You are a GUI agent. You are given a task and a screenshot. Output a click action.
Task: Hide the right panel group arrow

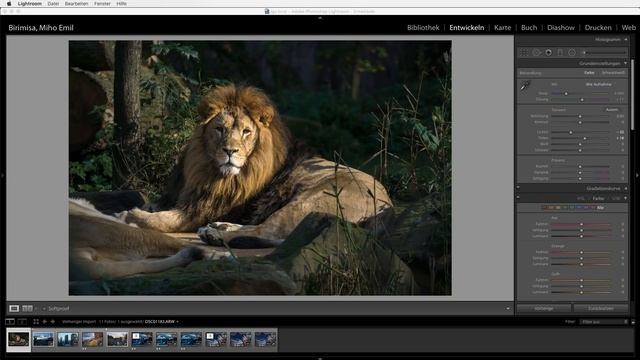(x=637, y=176)
